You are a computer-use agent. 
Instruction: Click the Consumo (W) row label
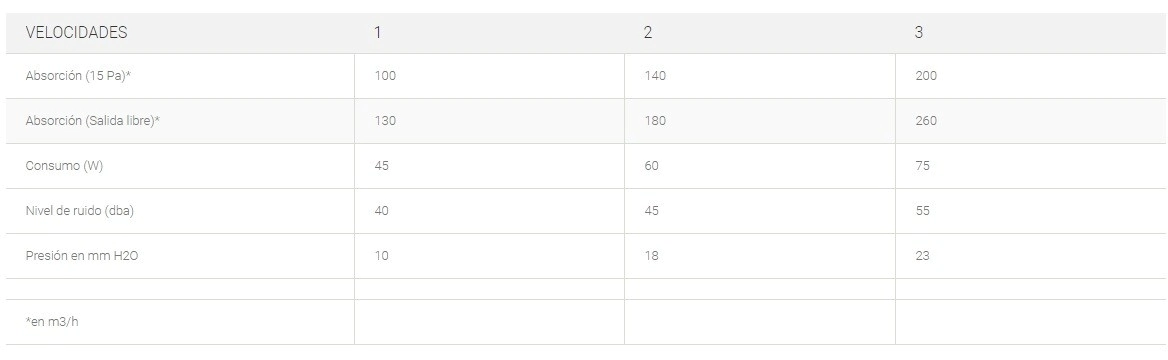click(64, 165)
